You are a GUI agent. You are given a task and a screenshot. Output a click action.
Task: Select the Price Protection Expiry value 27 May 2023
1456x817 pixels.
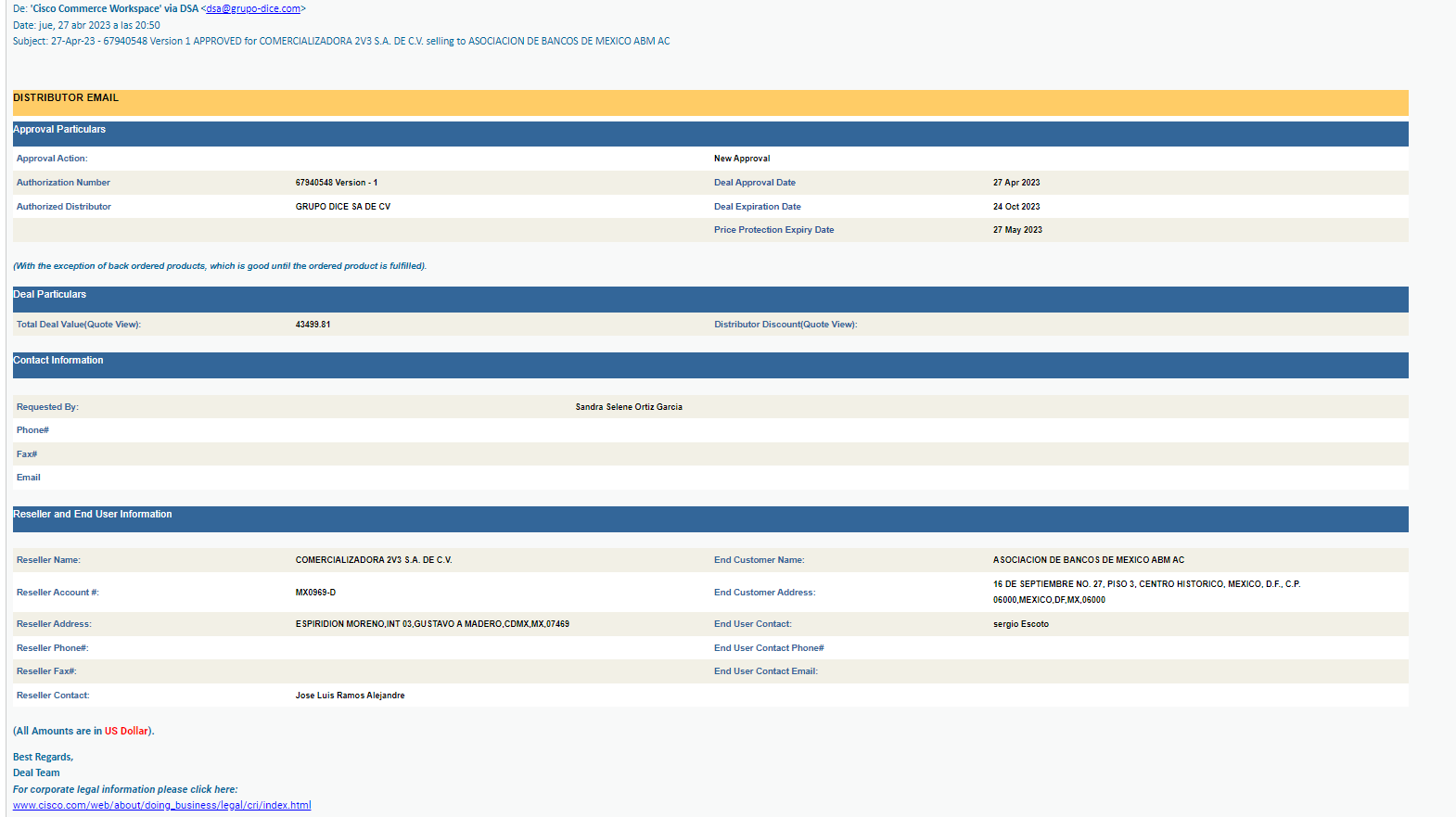[x=1016, y=230]
